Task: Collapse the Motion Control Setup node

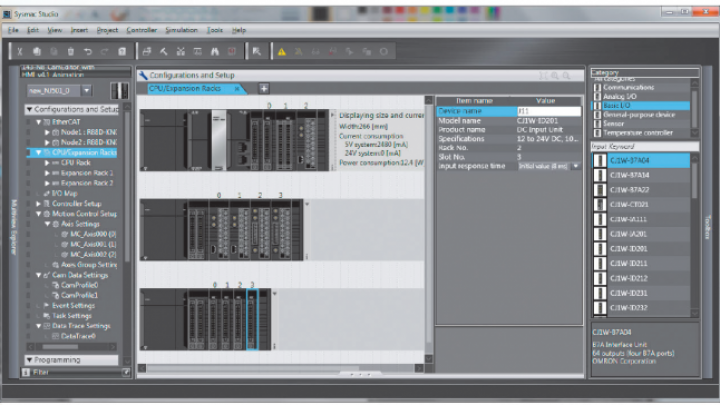Action: tap(39, 214)
